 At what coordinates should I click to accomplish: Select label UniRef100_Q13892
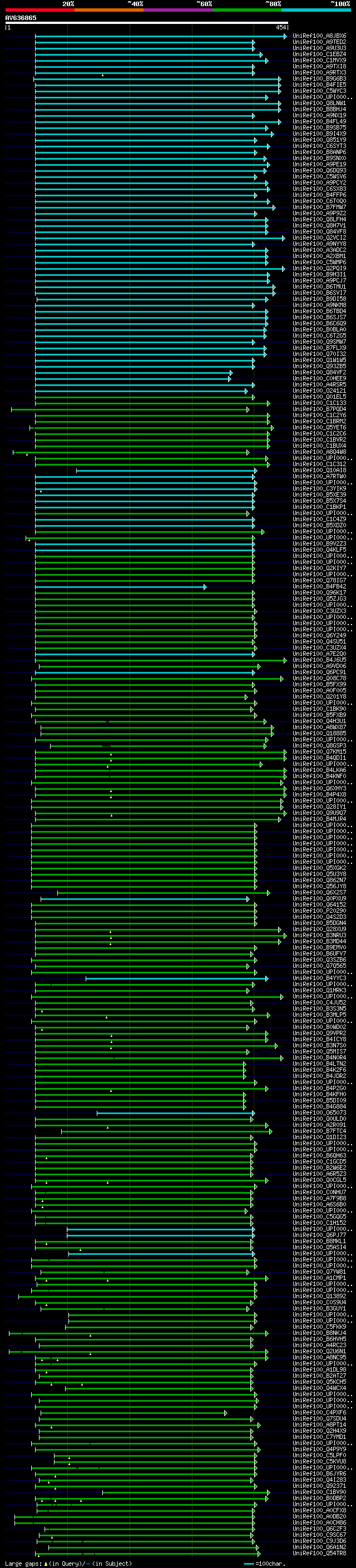(319, 1297)
